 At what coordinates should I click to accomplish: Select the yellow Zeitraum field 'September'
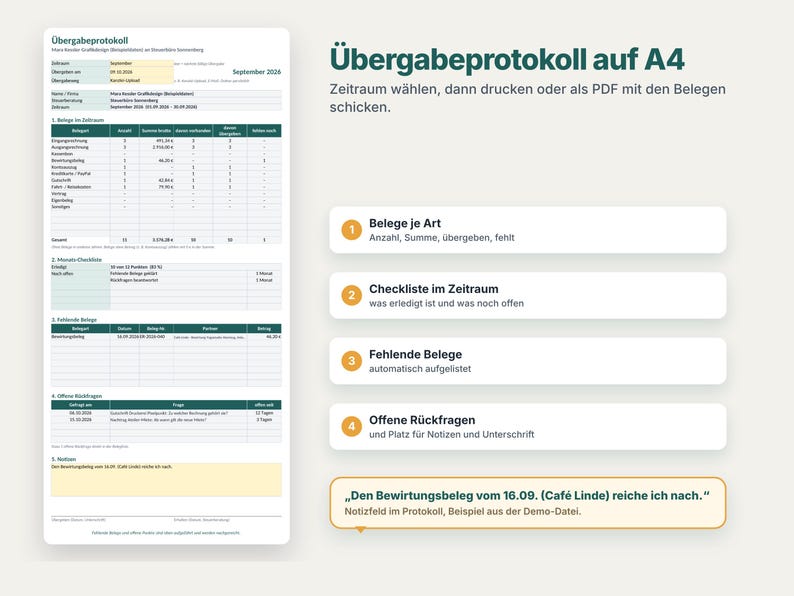(x=141, y=63)
